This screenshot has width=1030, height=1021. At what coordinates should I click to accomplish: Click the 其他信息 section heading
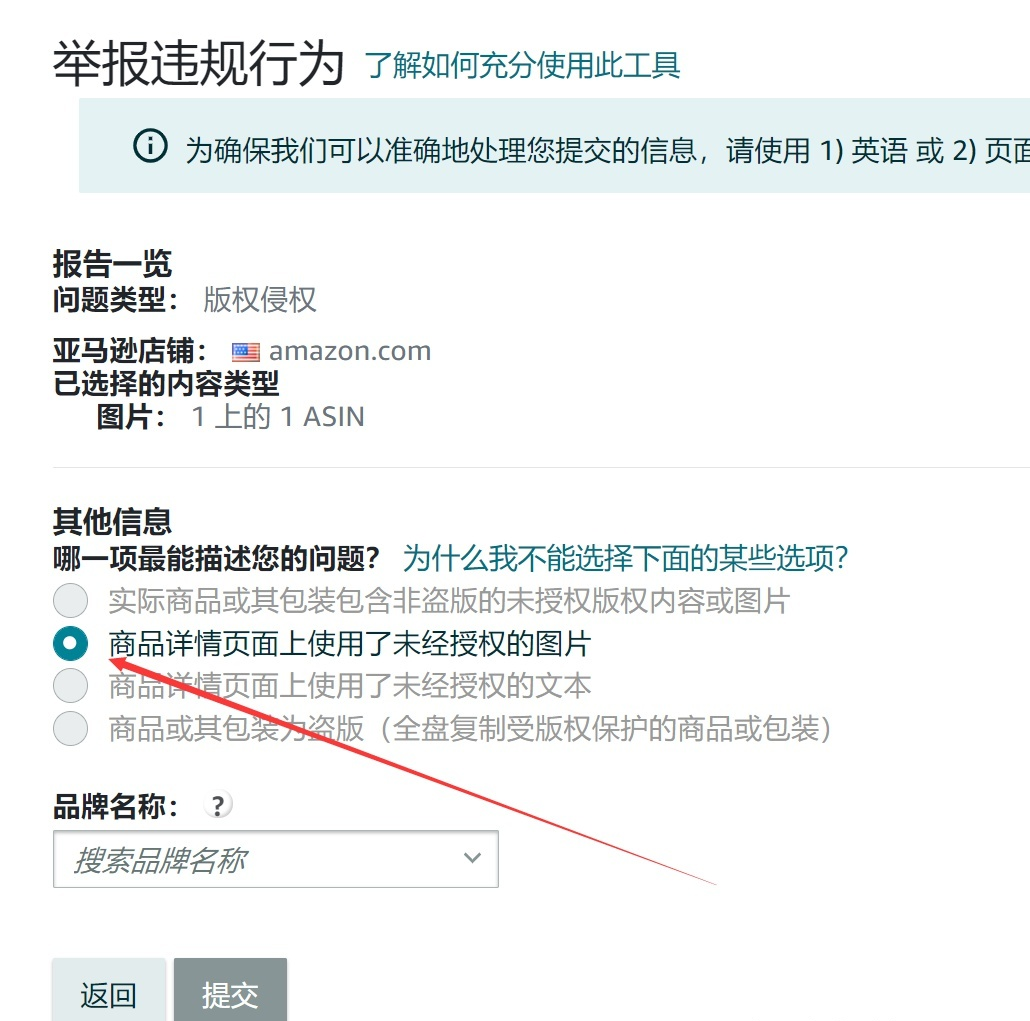(x=113, y=522)
